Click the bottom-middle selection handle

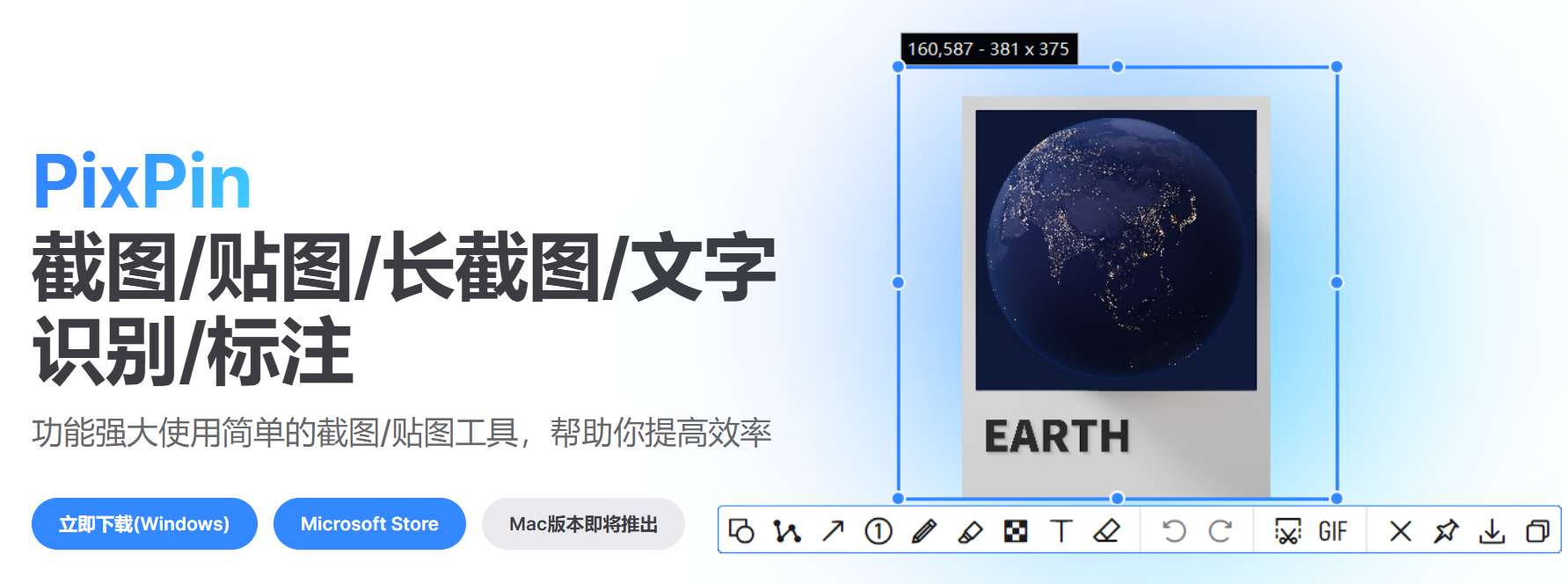coord(1117,499)
